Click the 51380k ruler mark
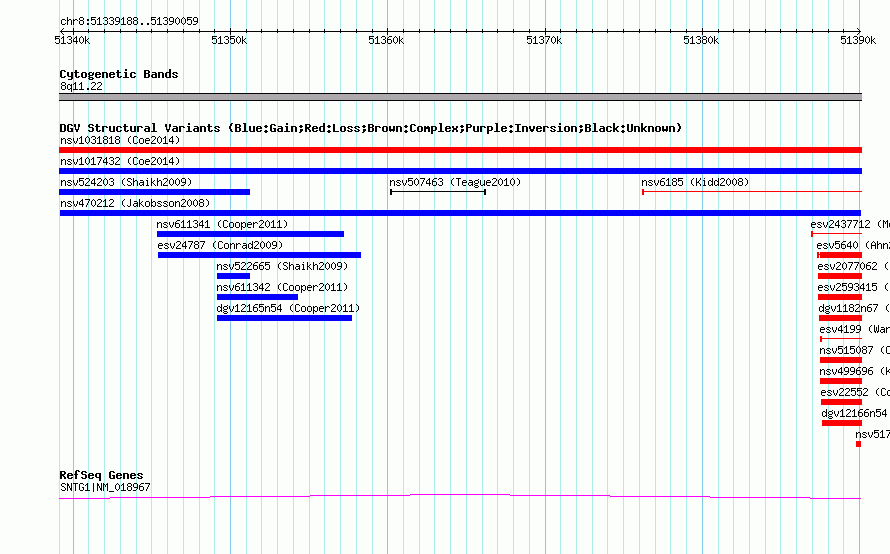Image resolution: width=890 pixels, height=554 pixels. pos(702,40)
